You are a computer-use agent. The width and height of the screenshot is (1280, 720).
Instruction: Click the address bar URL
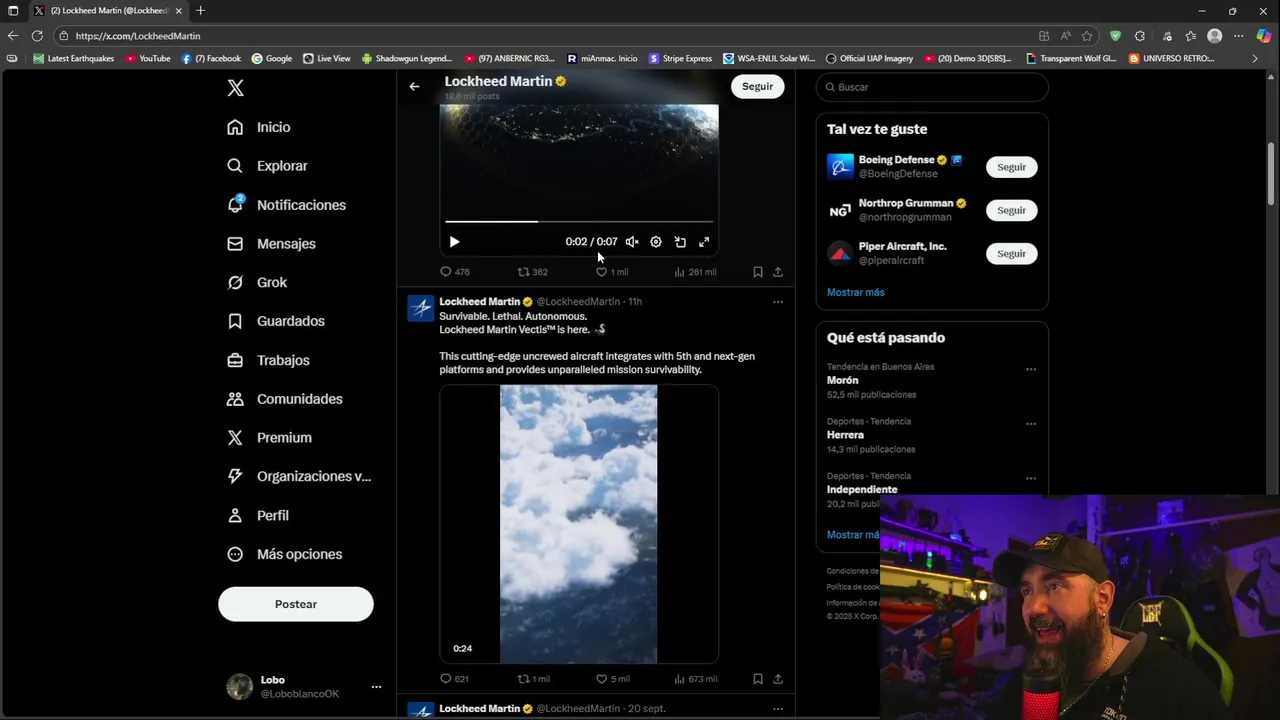click(x=138, y=36)
